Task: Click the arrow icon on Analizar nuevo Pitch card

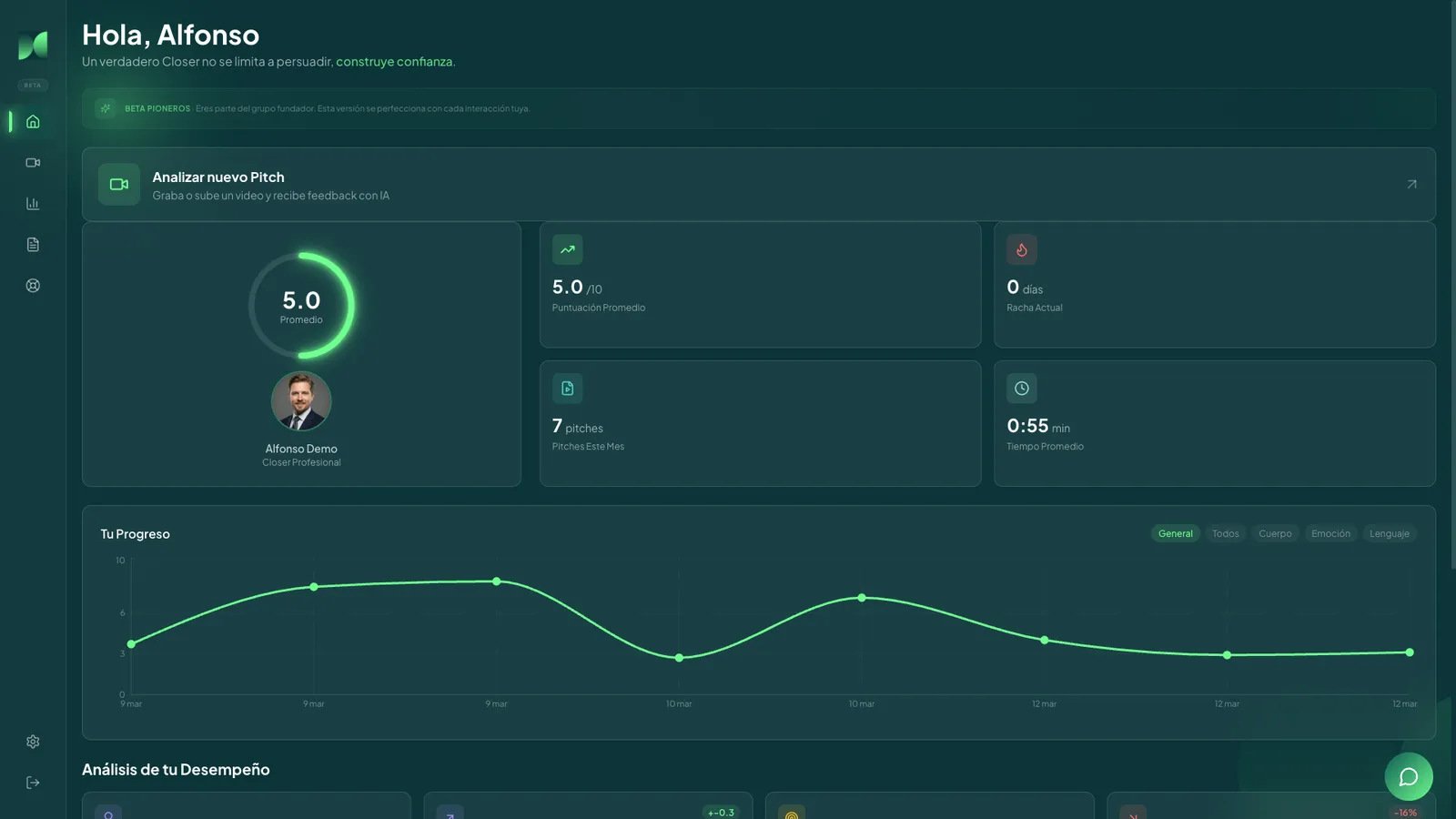Action: (1411, 184)
